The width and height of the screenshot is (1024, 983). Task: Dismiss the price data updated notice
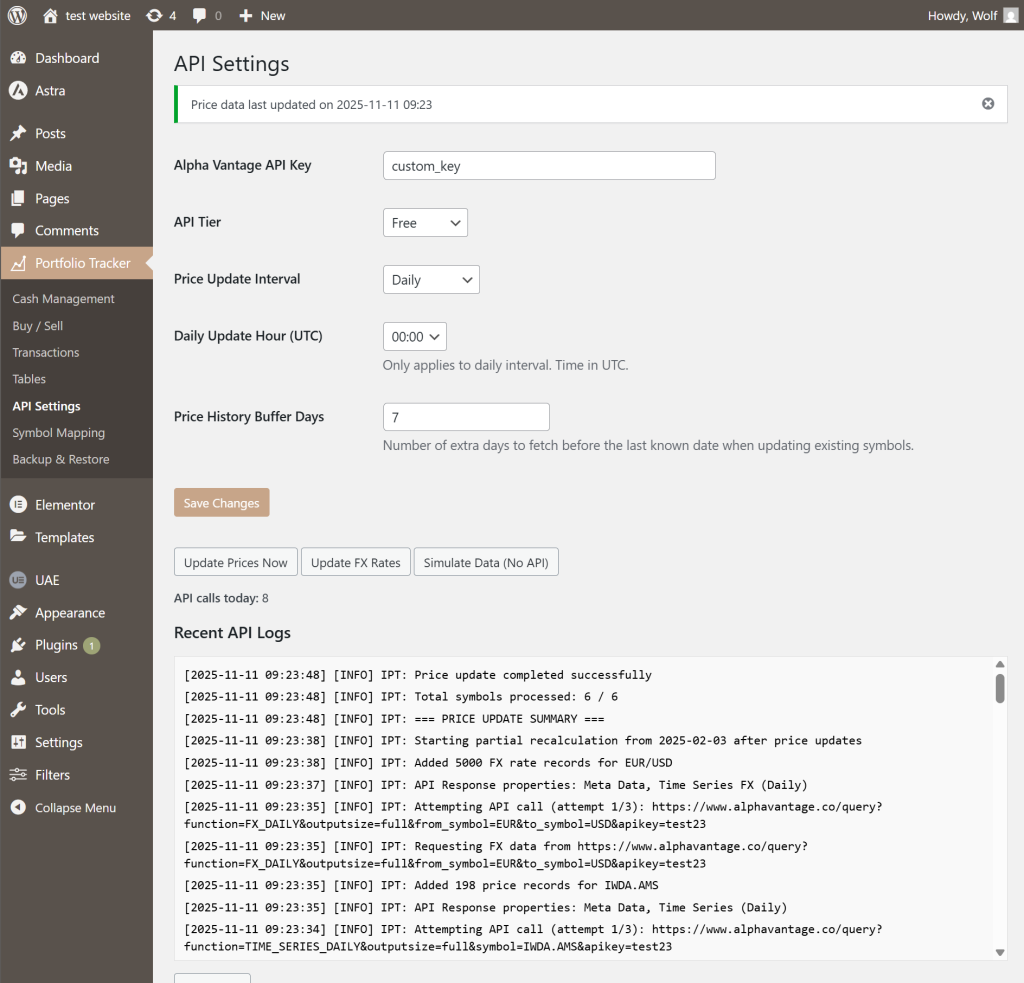(988, 104)
